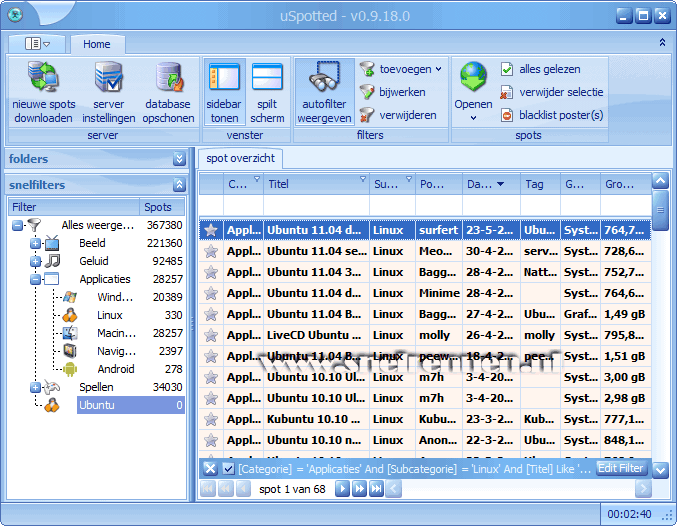Click verwijderen filter
This screenshot has height=526, width=677.
398,115
